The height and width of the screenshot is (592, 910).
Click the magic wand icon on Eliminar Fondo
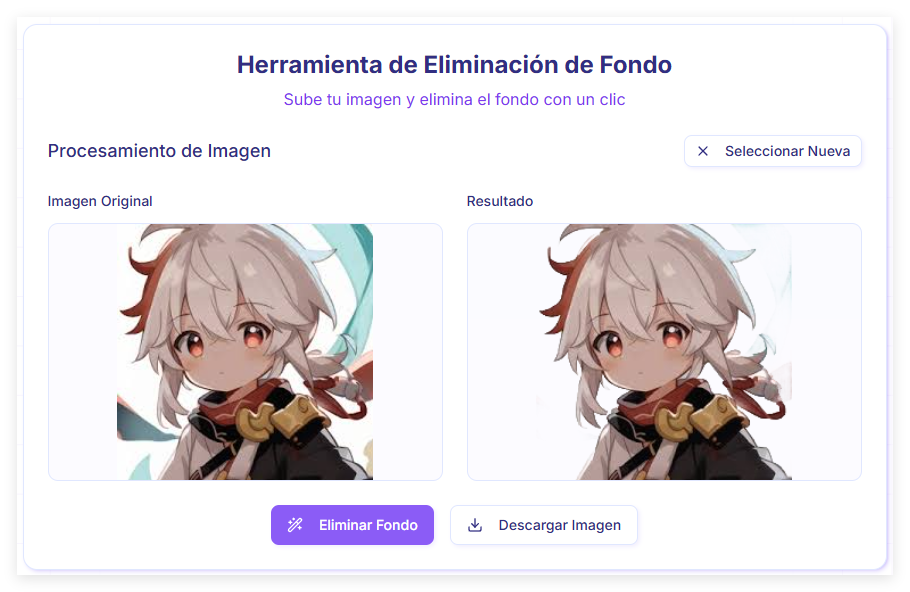[295, 525]
